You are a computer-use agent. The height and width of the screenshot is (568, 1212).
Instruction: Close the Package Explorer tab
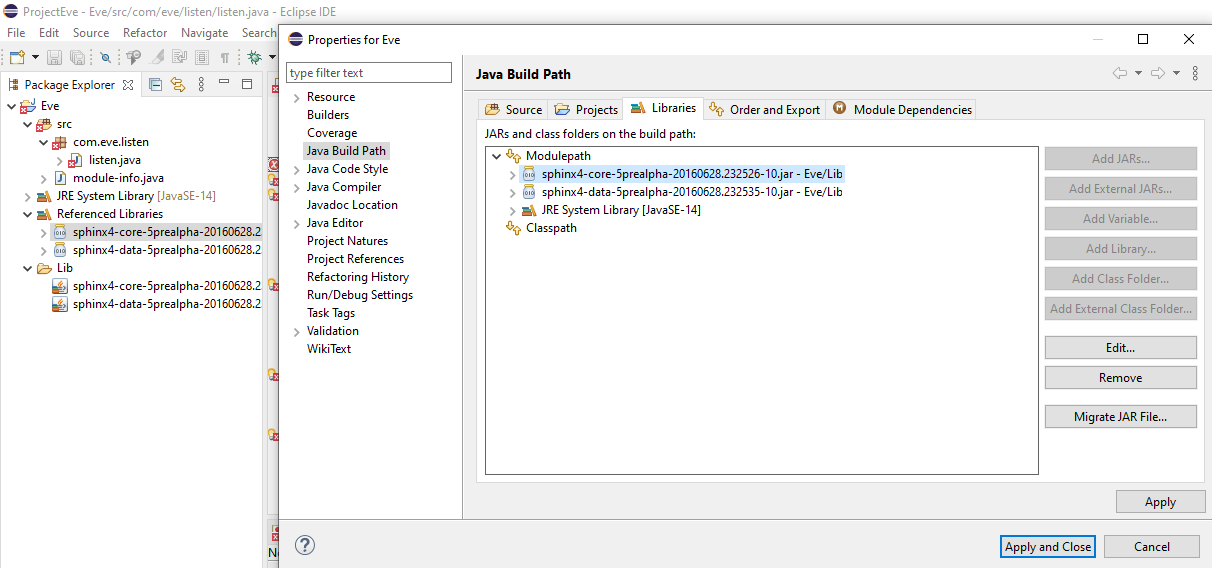pos(128,85)
